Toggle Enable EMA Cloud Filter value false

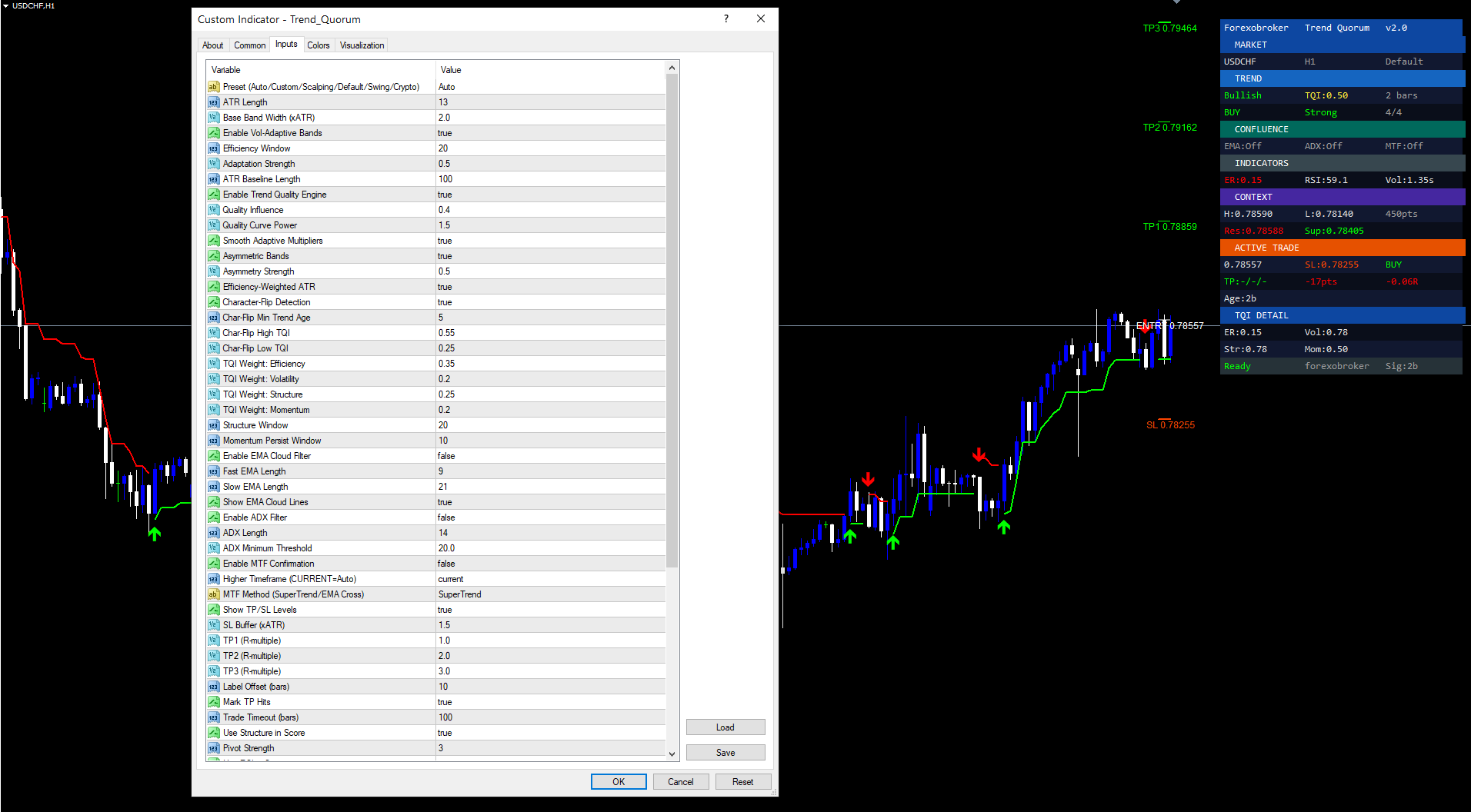pyautogui.click(x=550, y=456)
